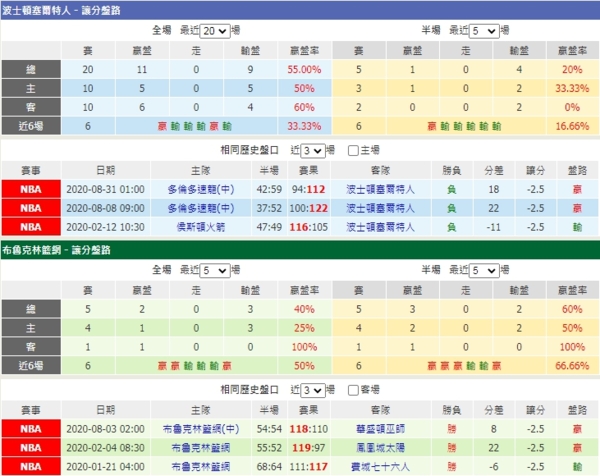Click the Celtics 近6場 full-time 贏輸 sequence

click(195, 126)
